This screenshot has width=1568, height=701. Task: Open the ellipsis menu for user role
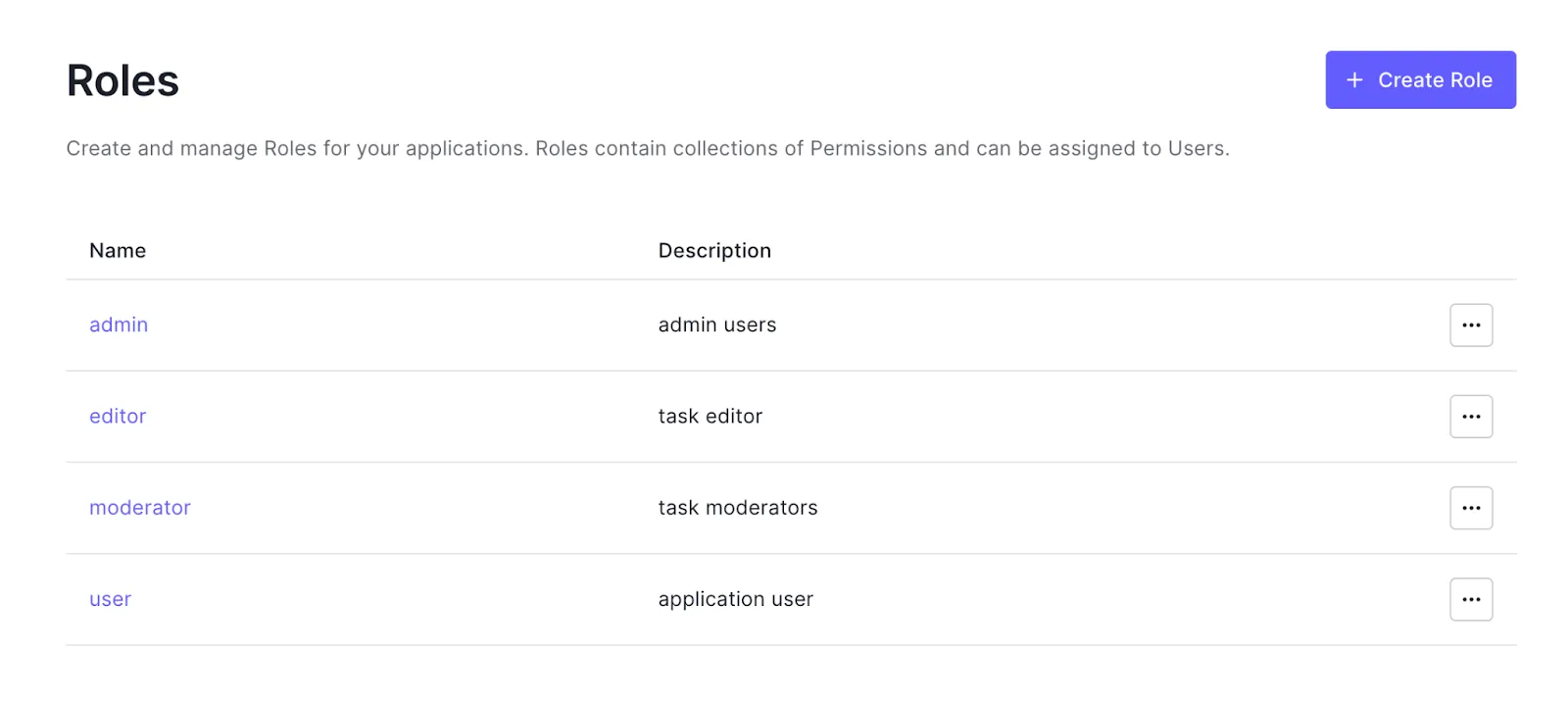(1470, 599)
